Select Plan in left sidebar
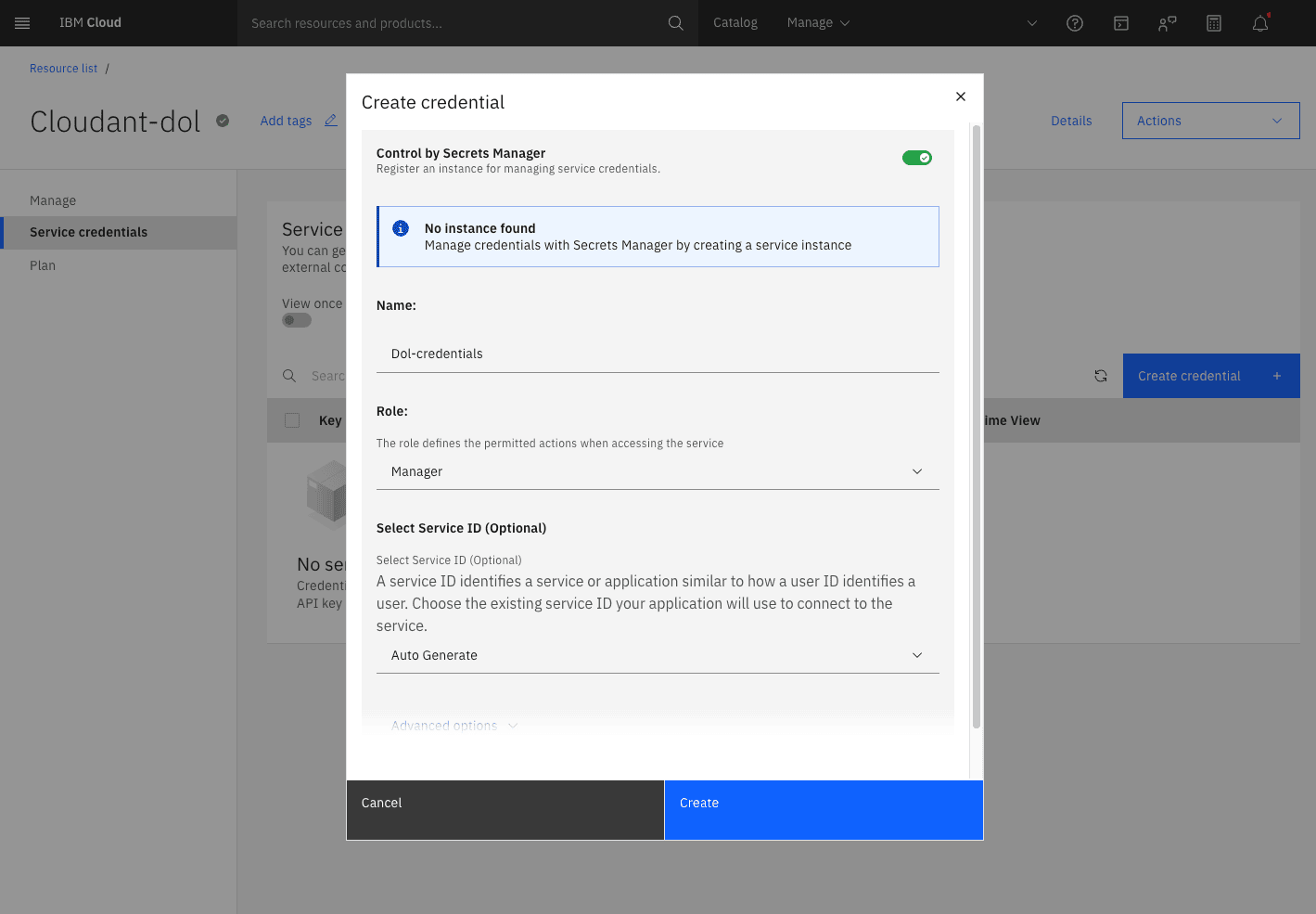Screen dimensions: 1316x914 (x=118, y=265)
